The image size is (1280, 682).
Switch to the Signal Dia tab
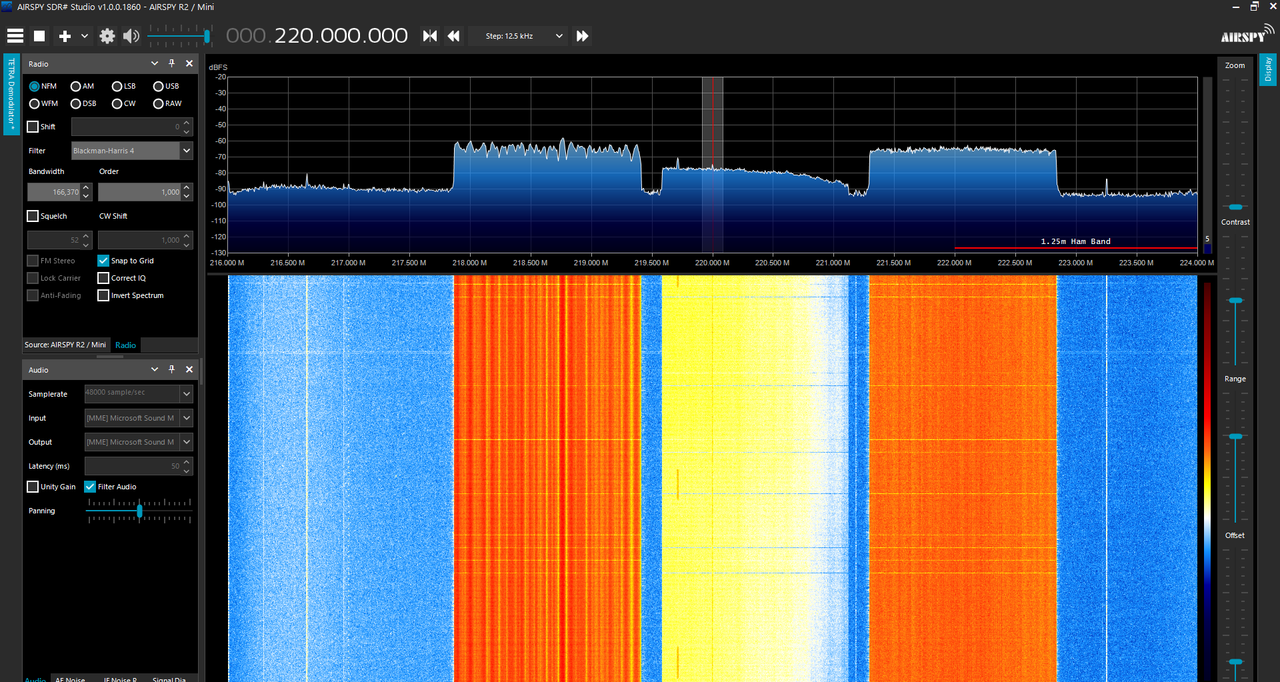pos(169,679)
